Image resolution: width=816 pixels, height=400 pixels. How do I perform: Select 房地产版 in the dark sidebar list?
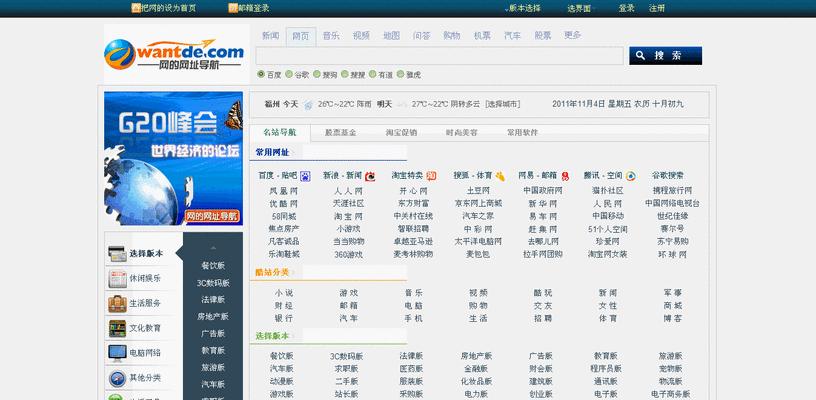click(213, 317)
